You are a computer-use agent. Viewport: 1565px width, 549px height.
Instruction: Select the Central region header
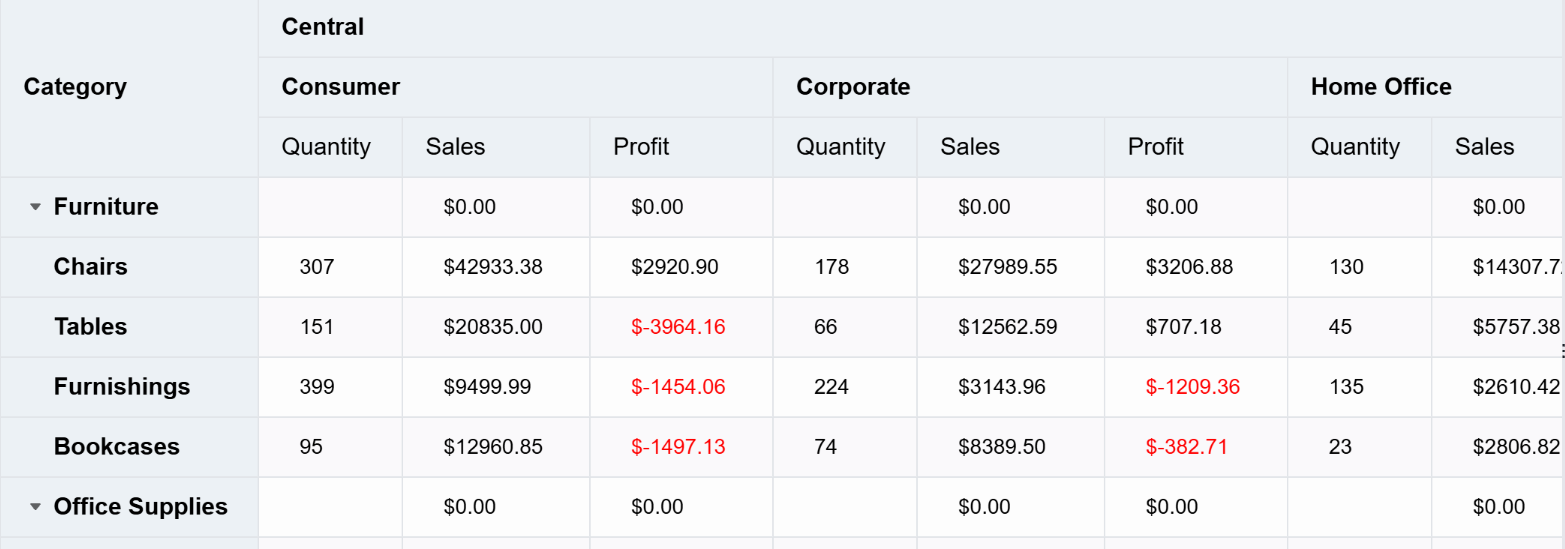tap(323, 27)
